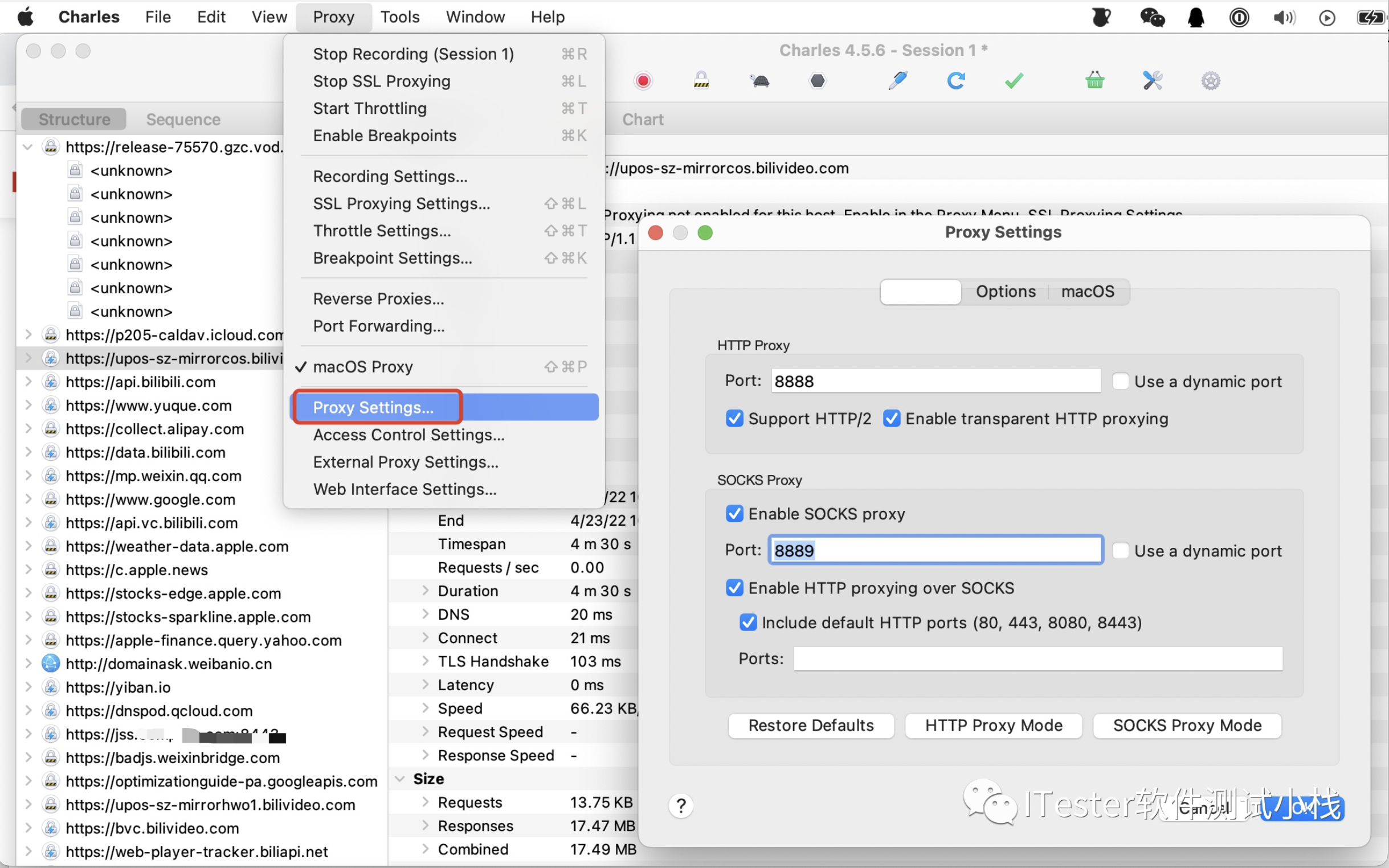Click lock icon of first unknown entry

(75, 170)
